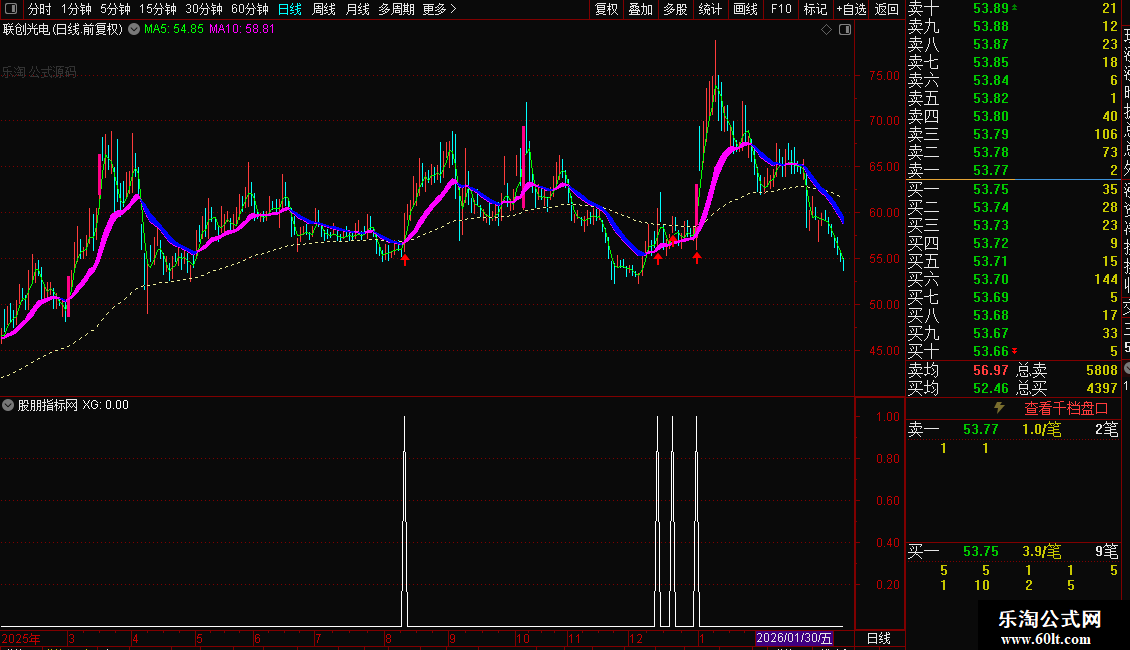The height and width of the screenshot is (650, 1130).
Task: Add stock via +自选 button
Action: (851, 9)
